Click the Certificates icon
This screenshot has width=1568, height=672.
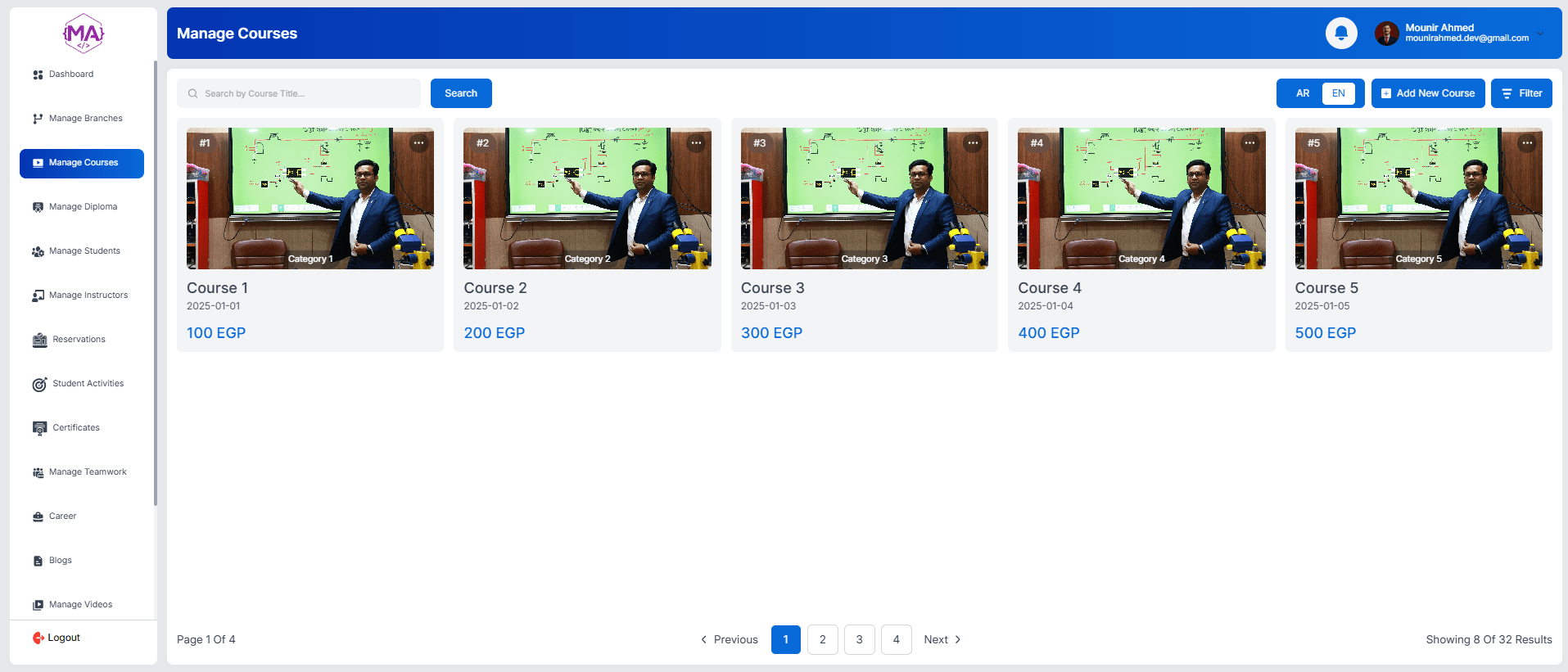pos(39,428)
